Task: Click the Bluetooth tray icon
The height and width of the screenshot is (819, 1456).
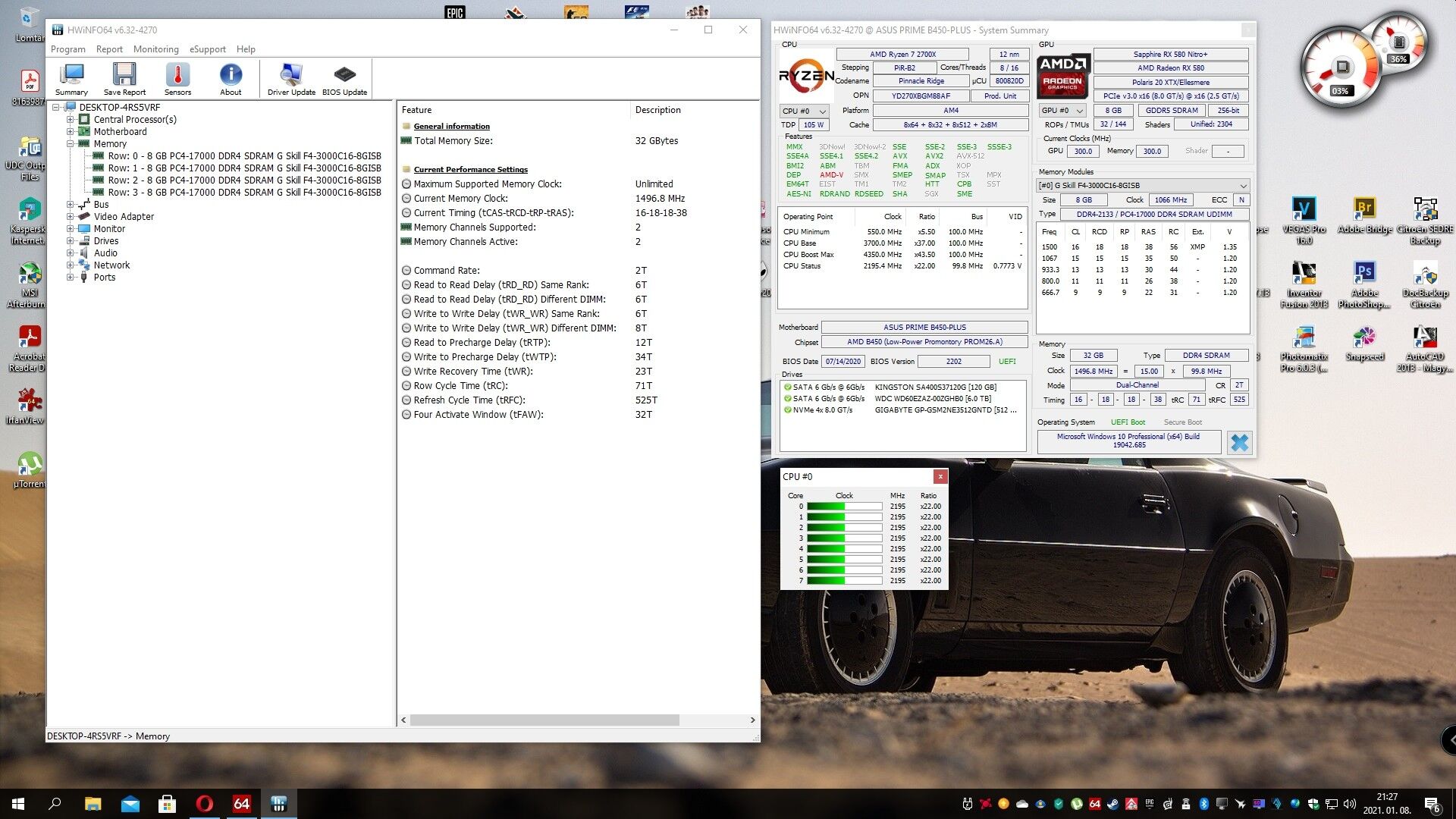Action: point(1203,804)
